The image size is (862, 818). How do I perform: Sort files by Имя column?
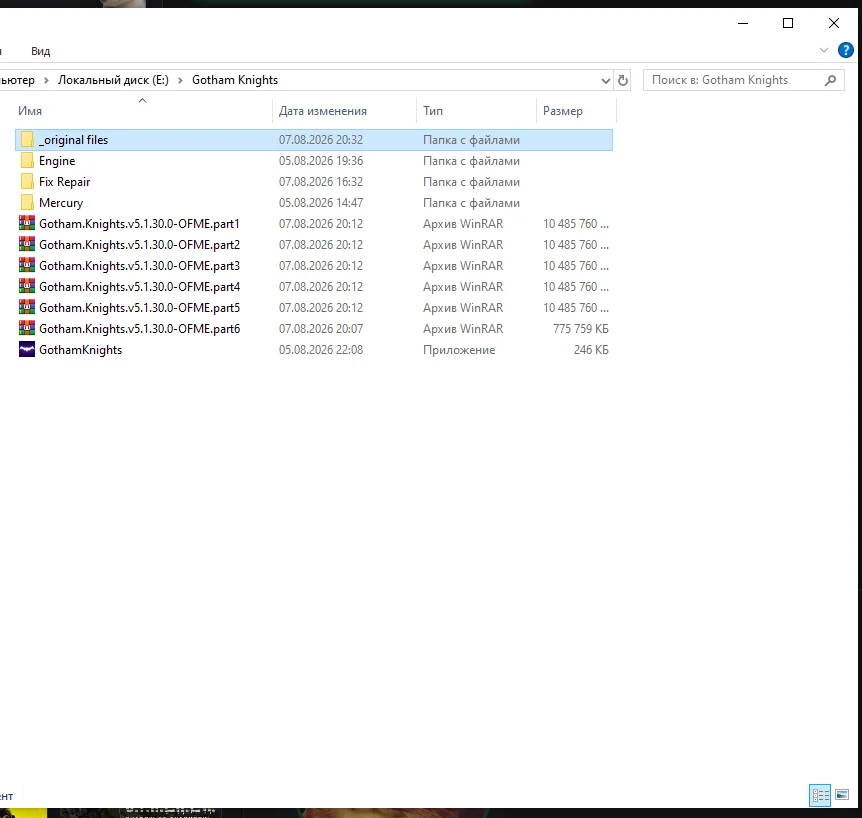30,111
